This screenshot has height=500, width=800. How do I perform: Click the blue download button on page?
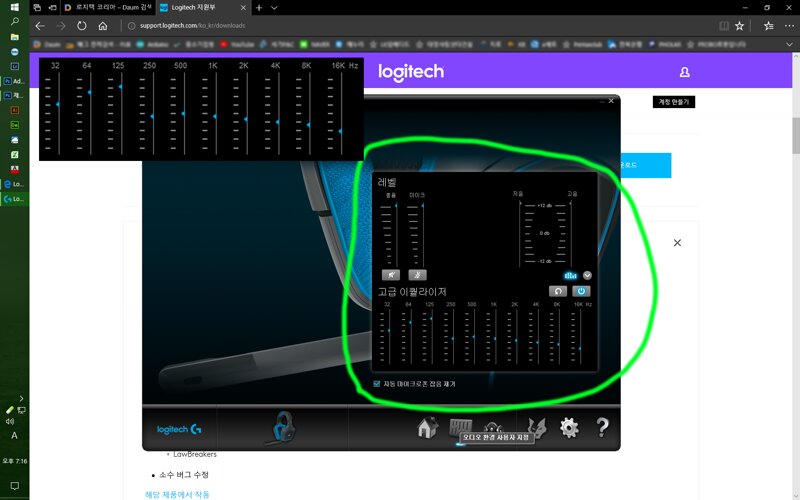coord(645,165)
